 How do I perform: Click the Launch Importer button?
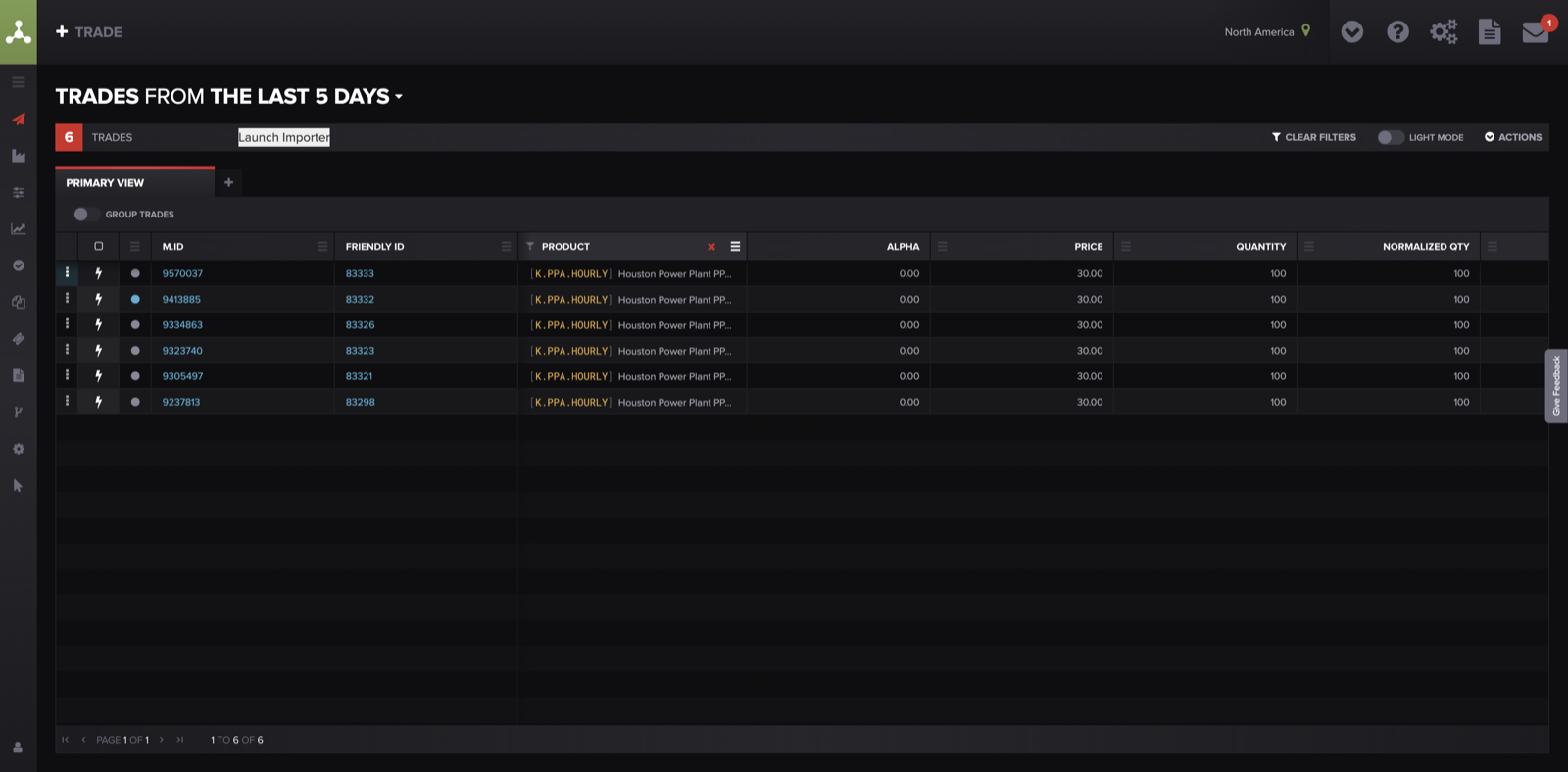coord(284,137)
